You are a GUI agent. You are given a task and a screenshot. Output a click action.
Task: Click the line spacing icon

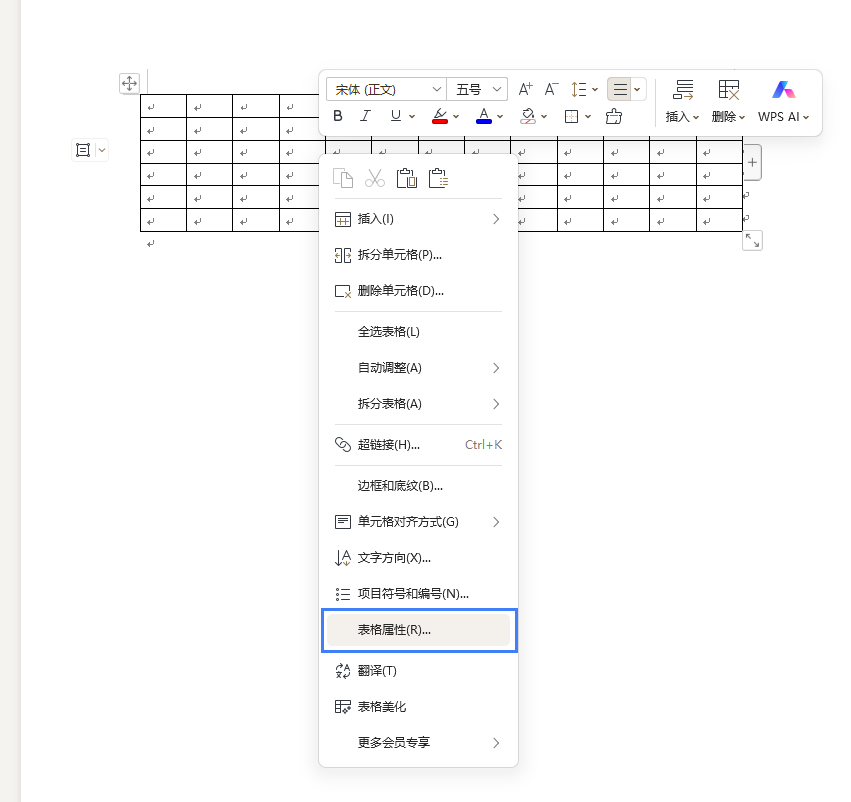[579, 89]
